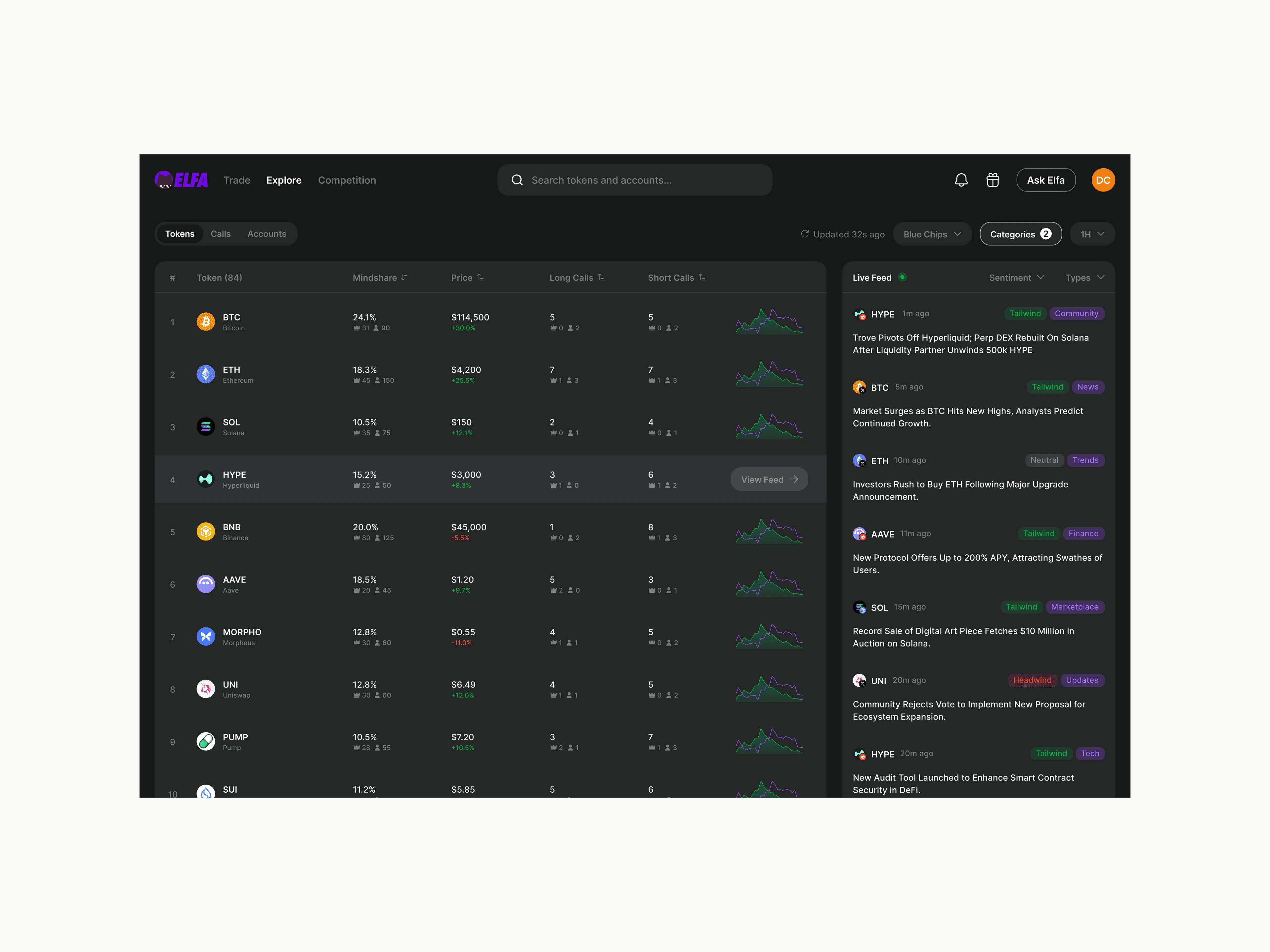Open the Sentiment filter dropdown
The height and width of the screenshot is (952, 1270).
coord(1016,278)
